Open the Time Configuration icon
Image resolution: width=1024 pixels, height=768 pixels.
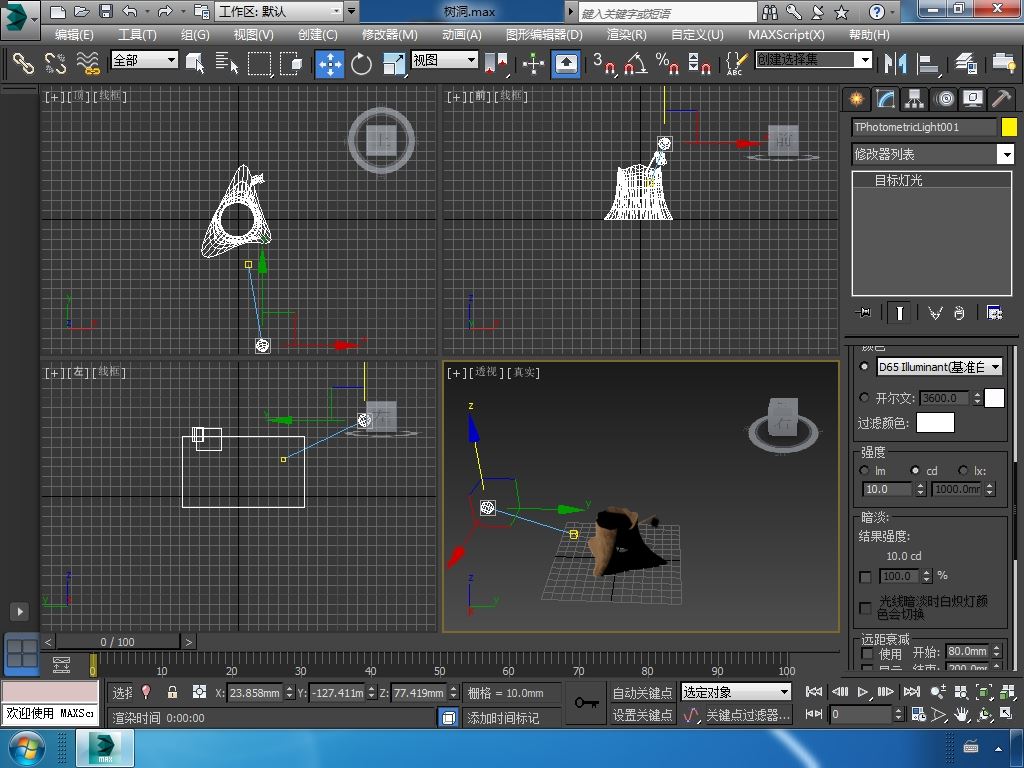(918, 714)
